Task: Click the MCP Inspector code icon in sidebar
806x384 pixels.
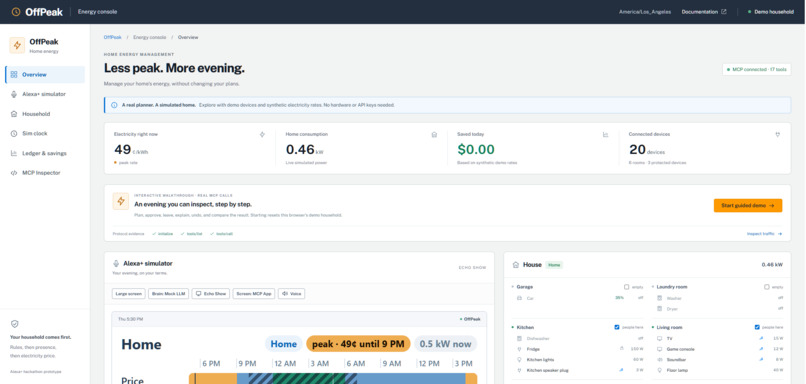Action: point(14,173)
